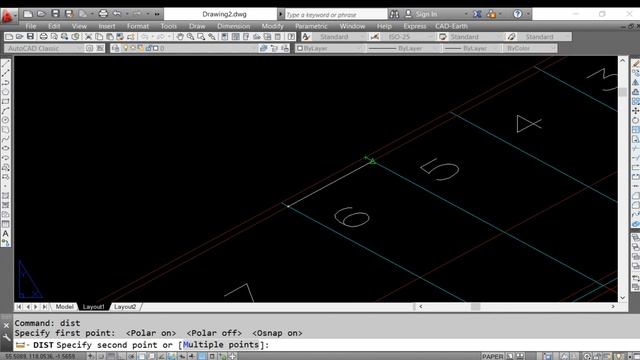Click the keyword search input field
Screen dimensions: 640x360
(x=336, y=14)
